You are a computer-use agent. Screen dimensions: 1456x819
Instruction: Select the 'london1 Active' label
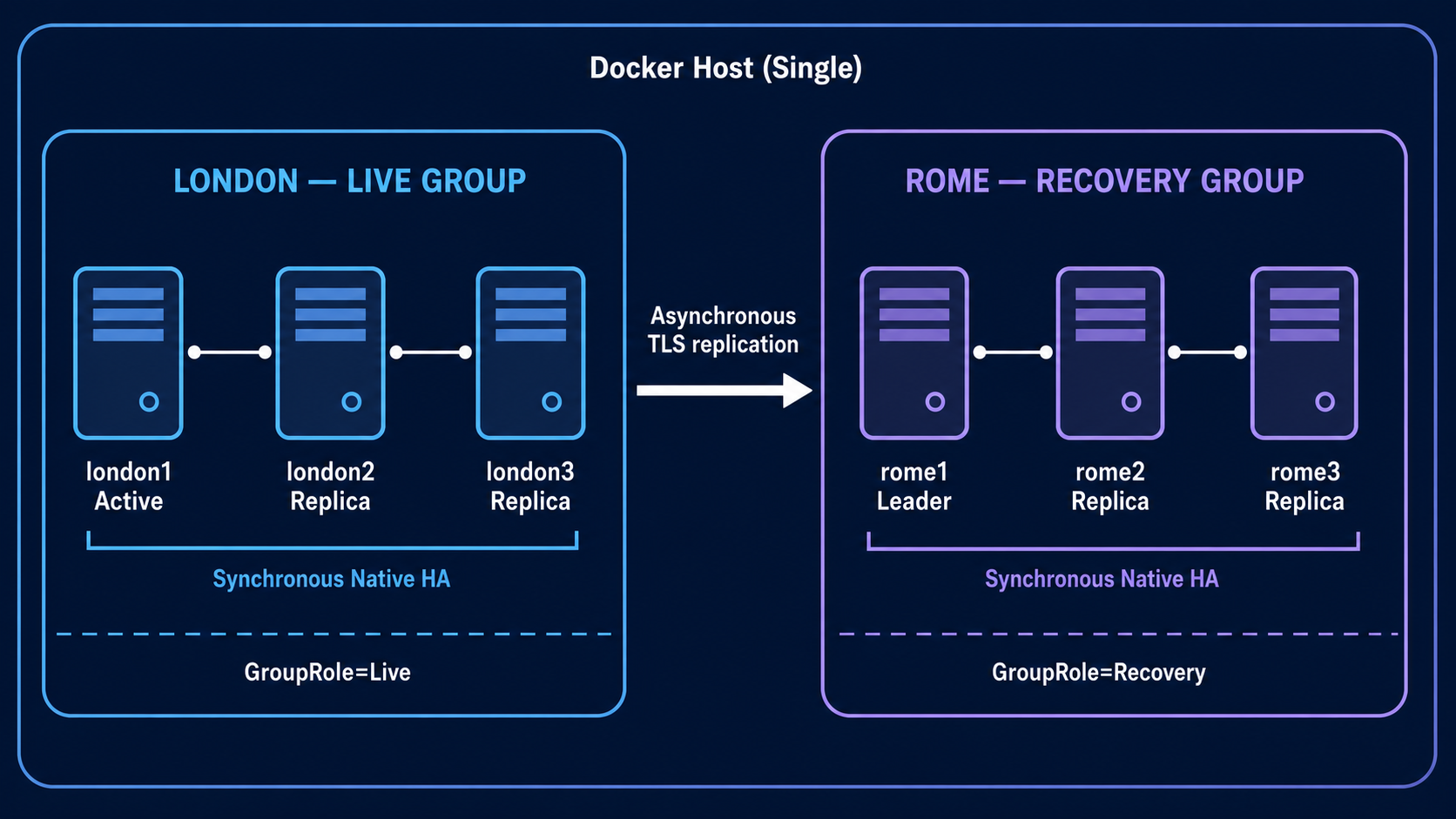[x=129, y=487]
